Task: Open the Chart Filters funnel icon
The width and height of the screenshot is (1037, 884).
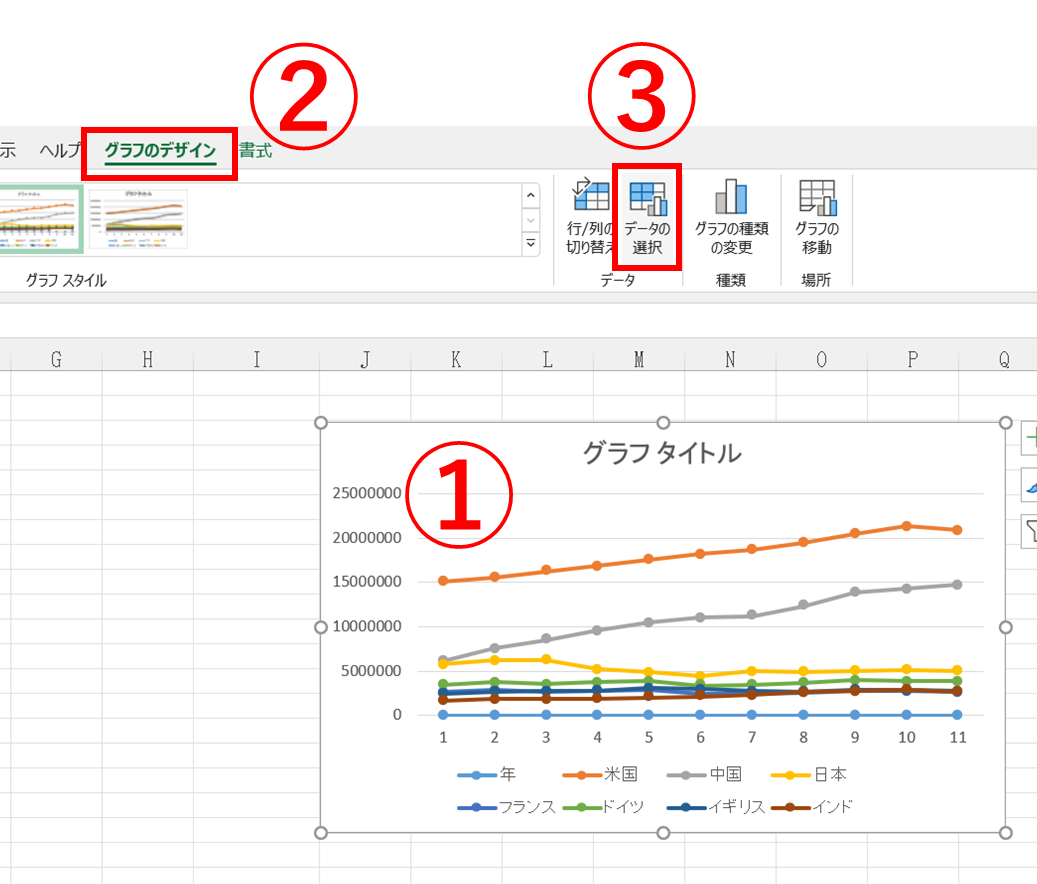Action: click(1030, 532)
